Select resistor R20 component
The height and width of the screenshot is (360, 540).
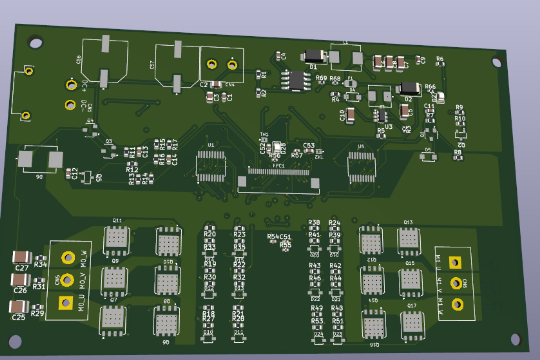click(209, 228)
